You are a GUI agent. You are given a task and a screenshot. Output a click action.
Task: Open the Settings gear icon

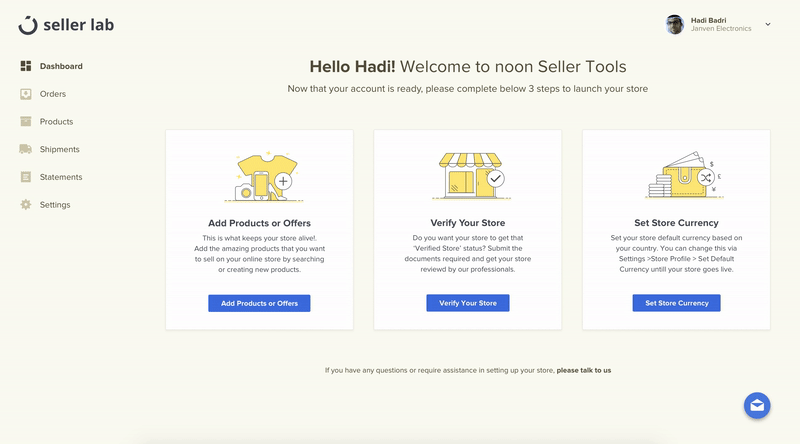click(26, 205)
